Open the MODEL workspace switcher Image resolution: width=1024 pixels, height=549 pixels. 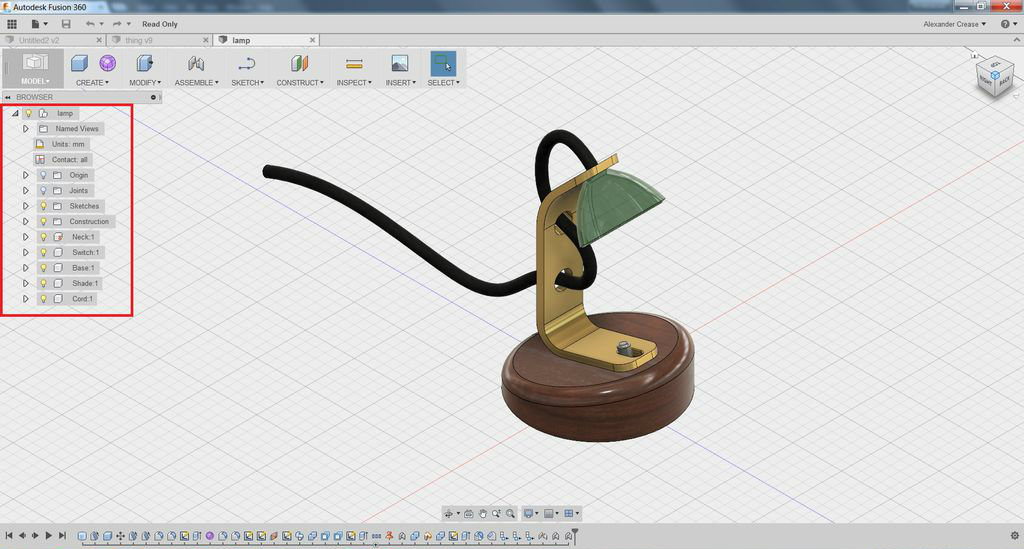click(35, 69)
